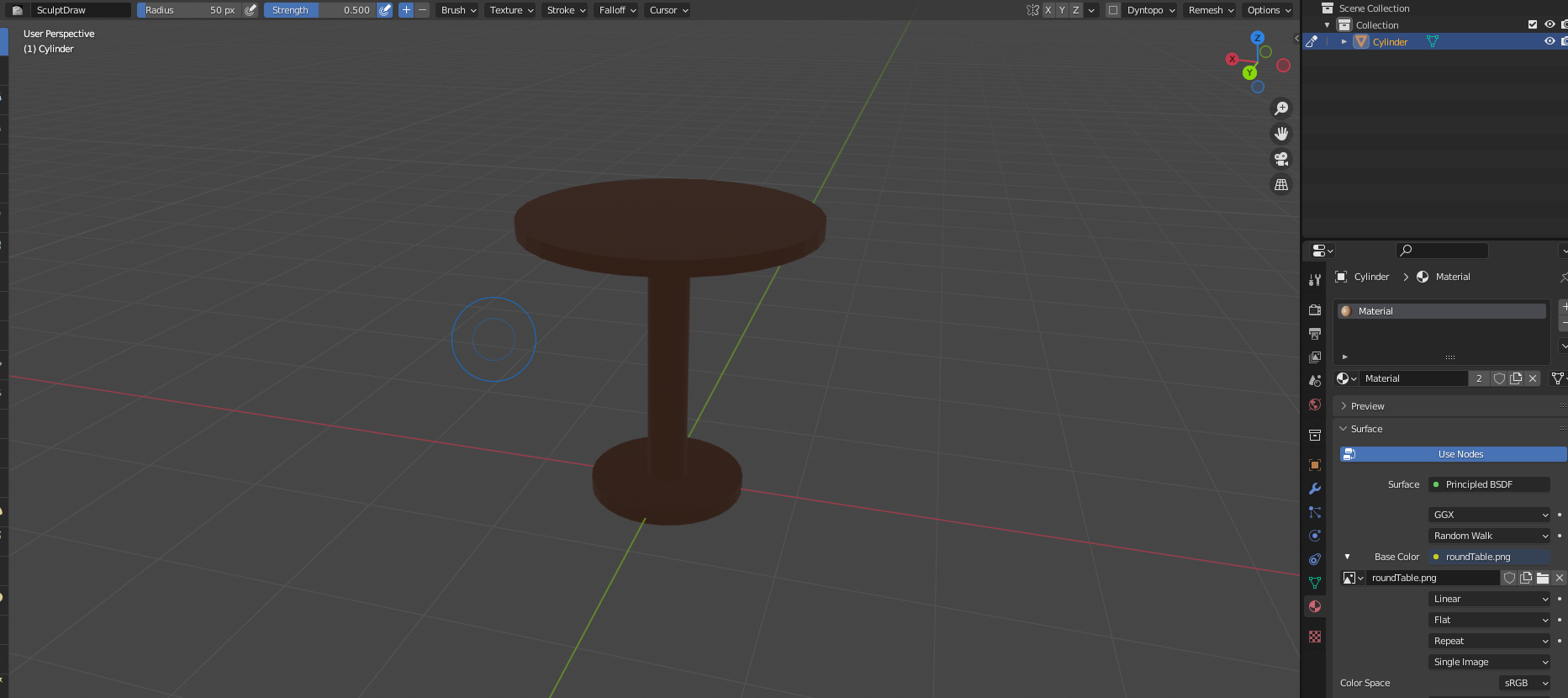The height and width of the screenshot is (698, 1568).
Task: Open the Brush dropdown
Action: coord(458,10)
